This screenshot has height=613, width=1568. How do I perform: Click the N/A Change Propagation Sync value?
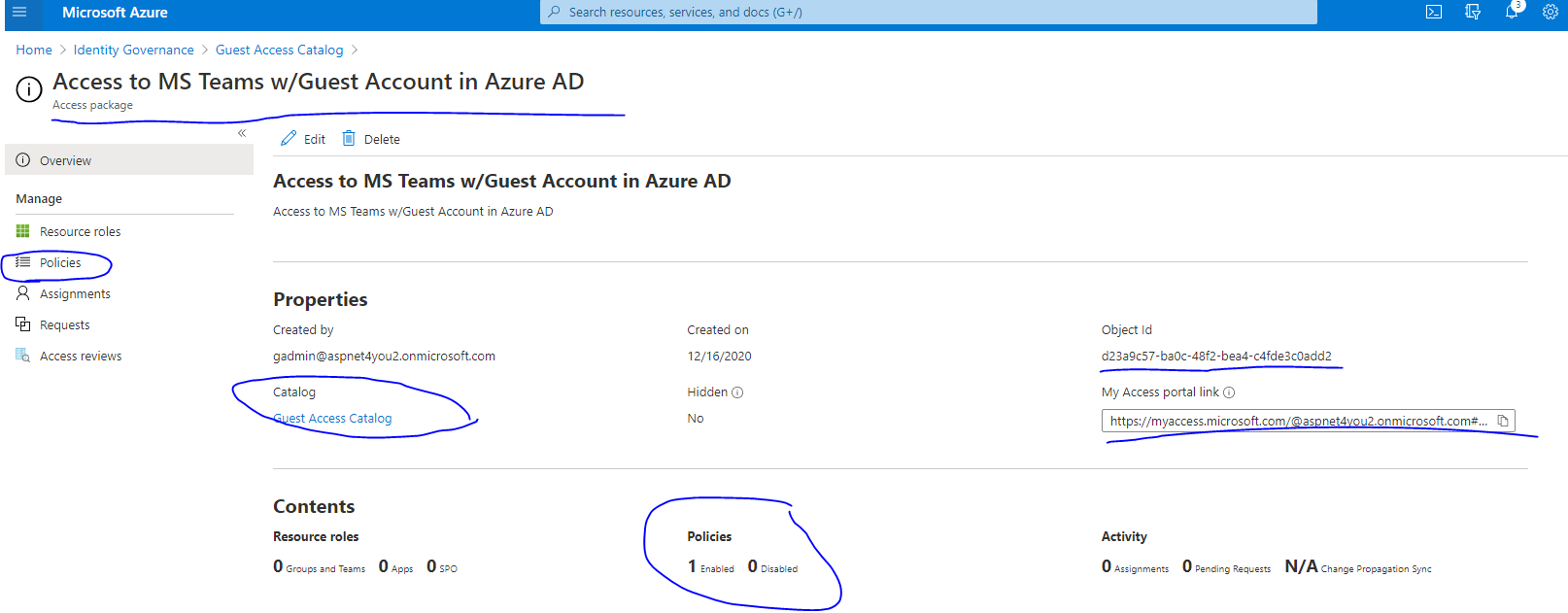[x=1358, y=566]
